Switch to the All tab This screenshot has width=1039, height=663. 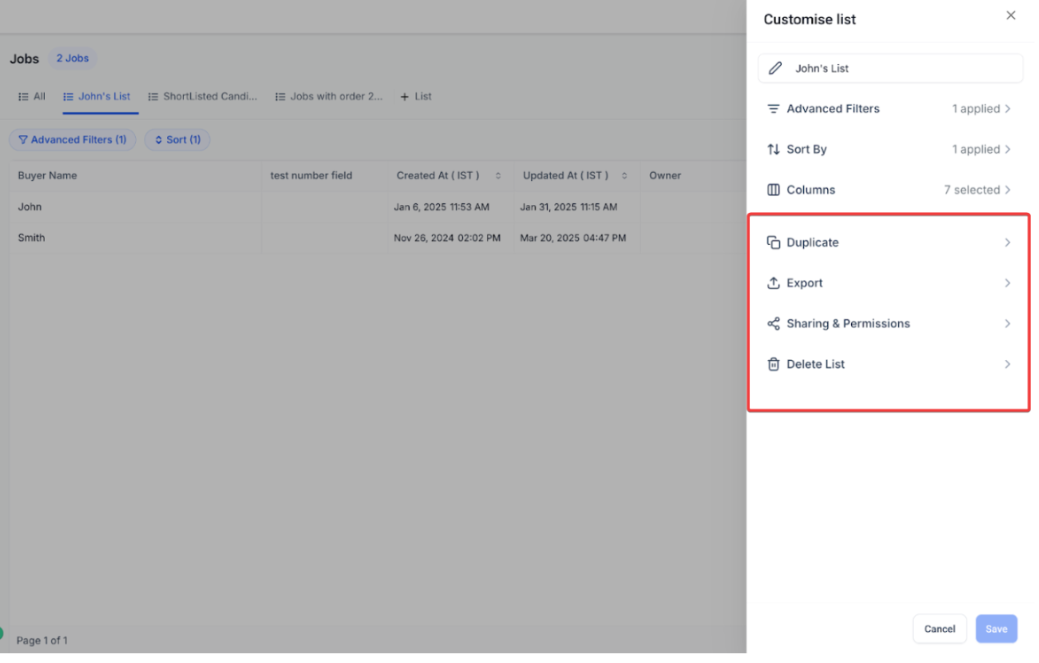click(x=32, y=97)
